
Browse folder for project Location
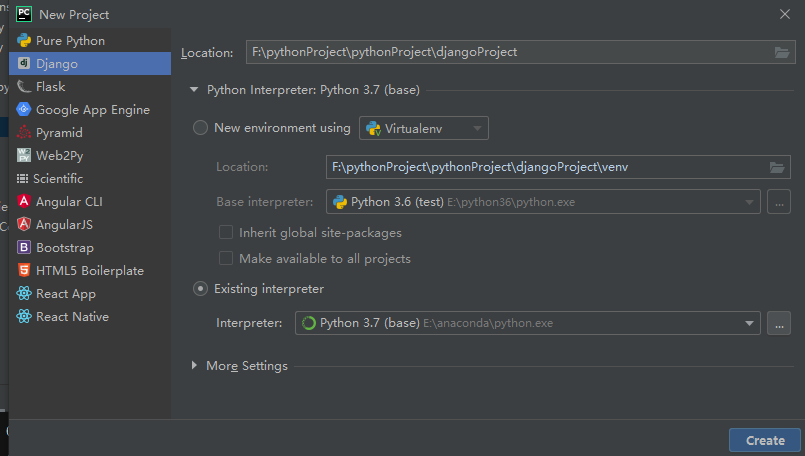coord(781,52)
